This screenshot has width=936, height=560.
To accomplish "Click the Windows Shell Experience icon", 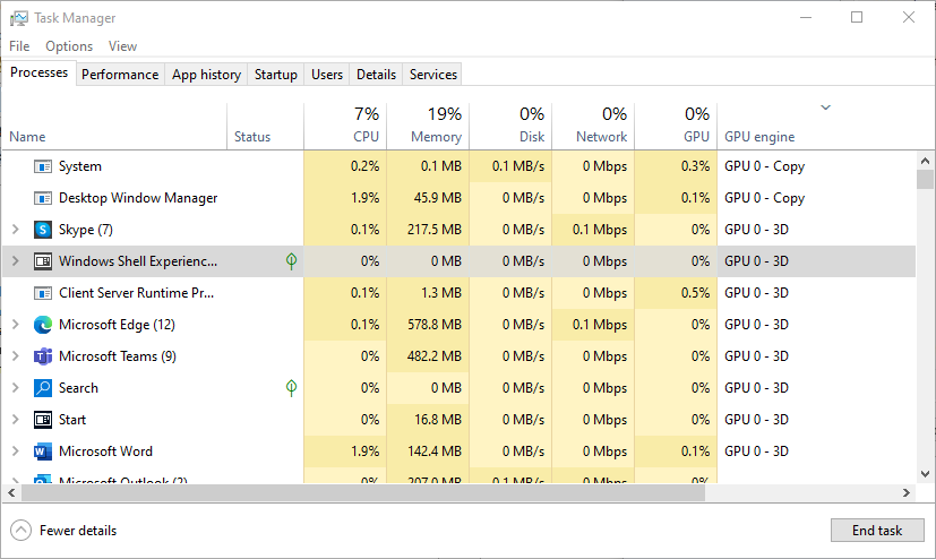I will (42, 261).
